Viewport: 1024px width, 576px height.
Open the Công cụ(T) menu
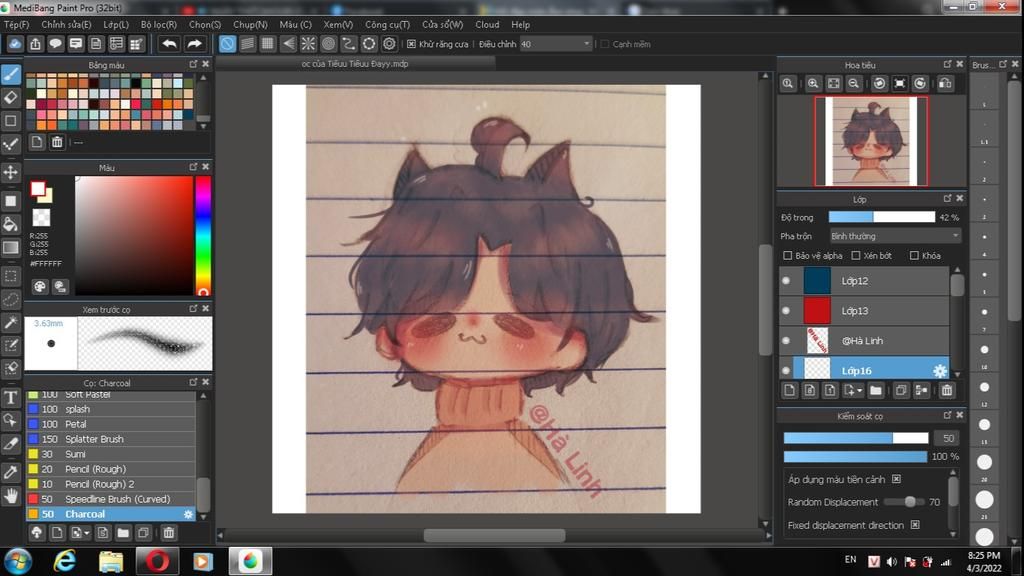coord(387,24)
